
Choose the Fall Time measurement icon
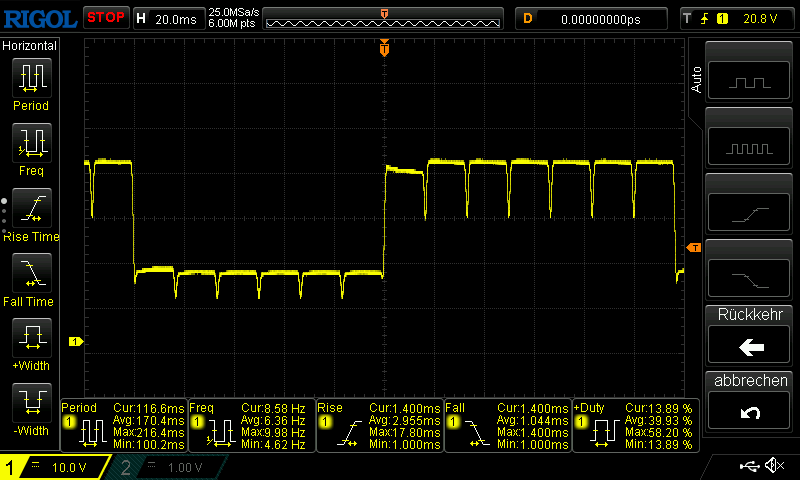[x=30, y=272]
